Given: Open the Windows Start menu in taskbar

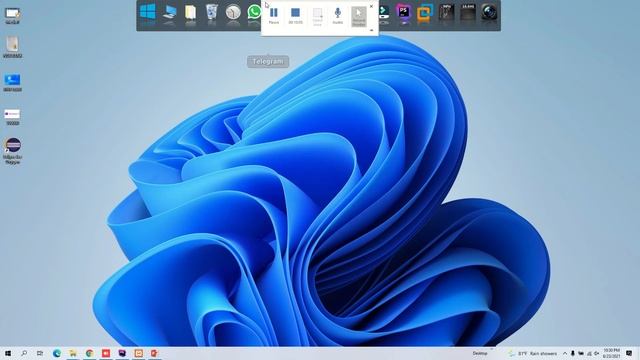Looking at the screenshot, I should click(x=8, y=353).
